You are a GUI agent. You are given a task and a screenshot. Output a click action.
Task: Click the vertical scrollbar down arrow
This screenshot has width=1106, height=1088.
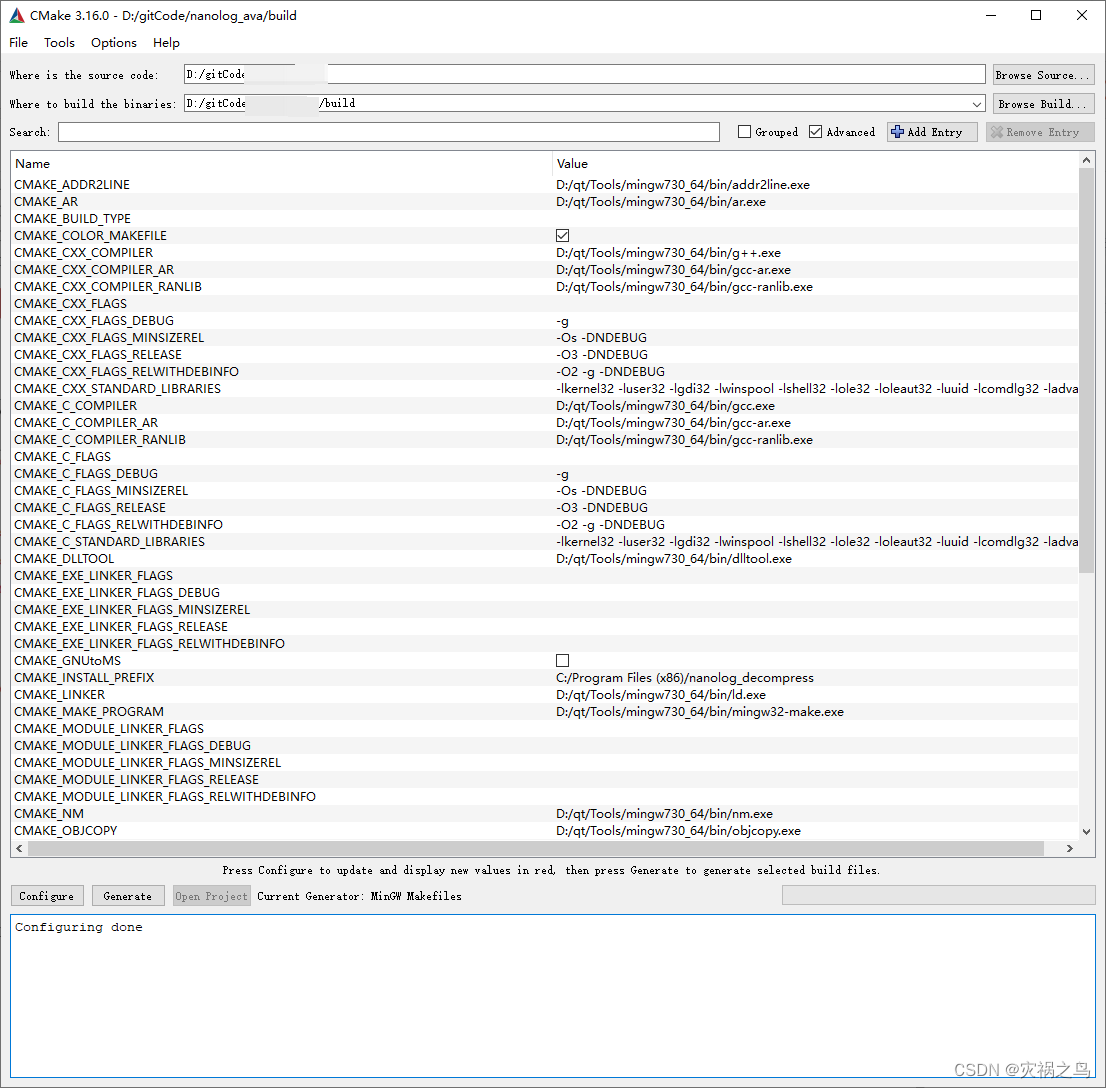point(1086,832)
